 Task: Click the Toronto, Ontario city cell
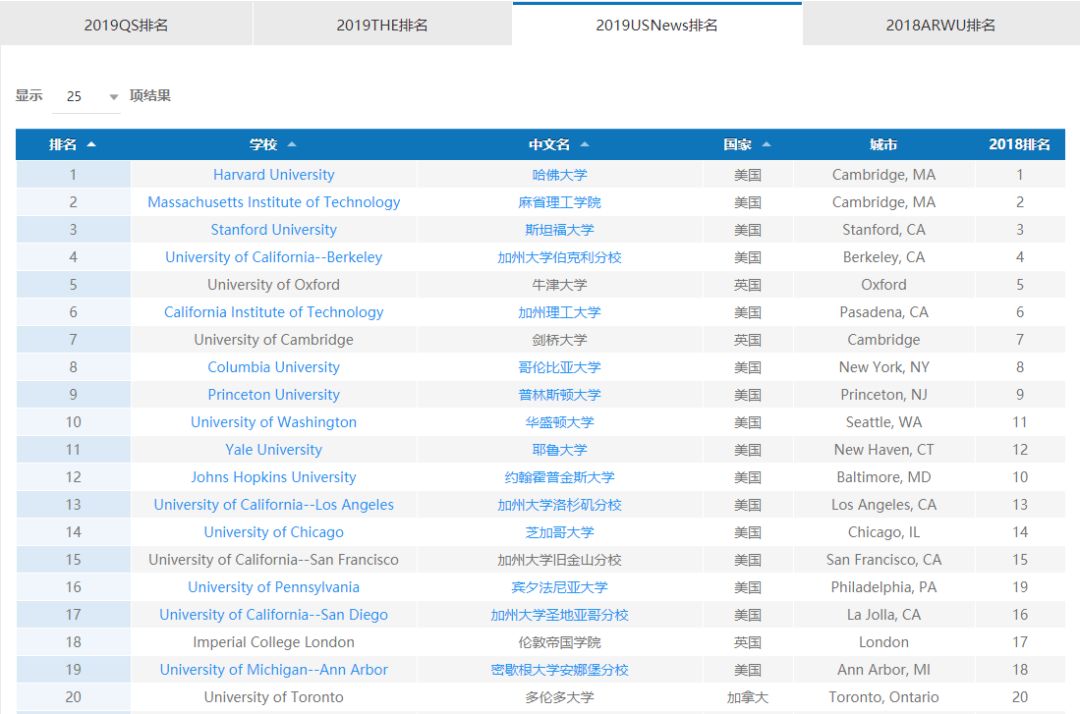[x=884, y=697]
